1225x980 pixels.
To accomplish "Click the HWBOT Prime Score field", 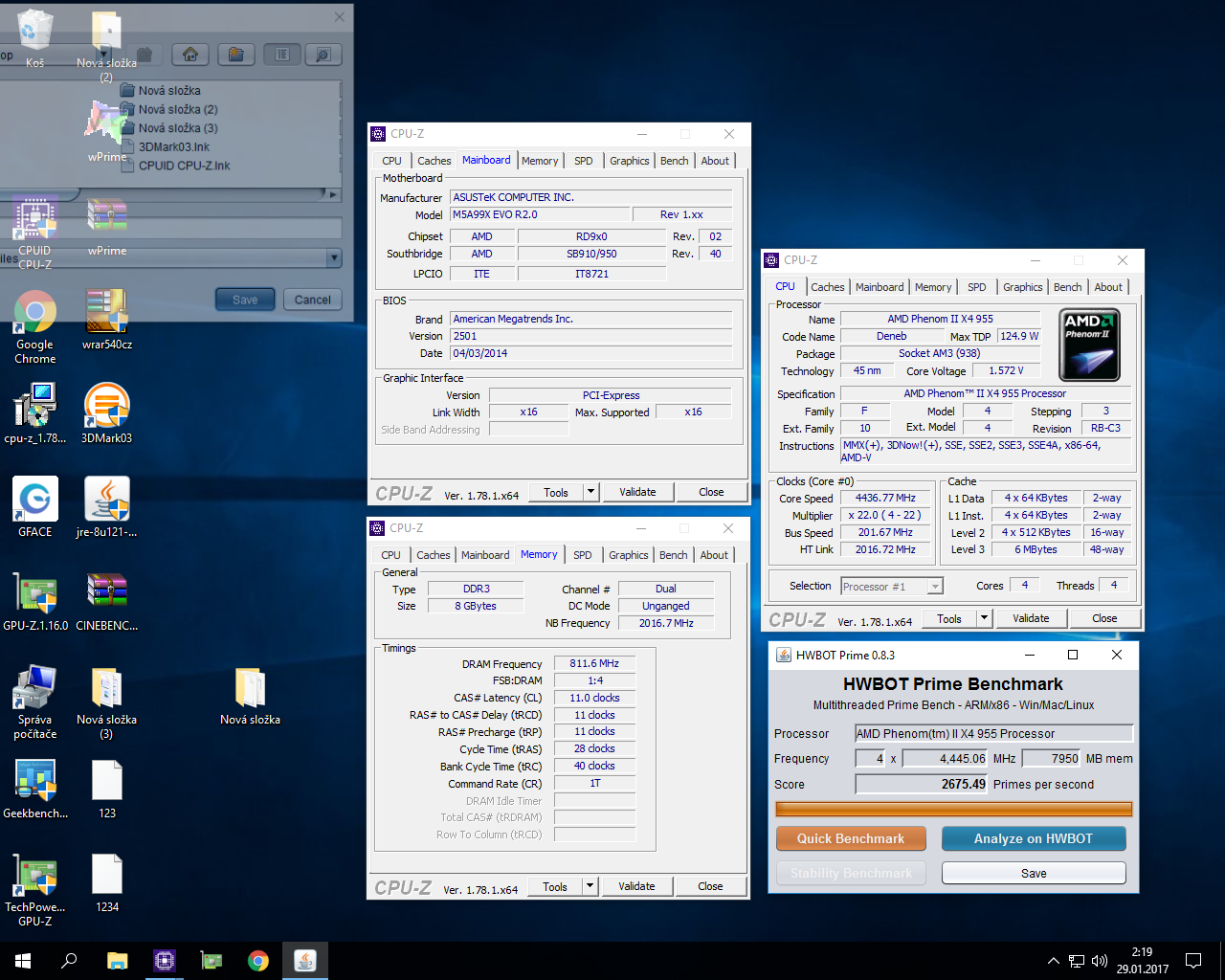I will click(x=922, y=784).
